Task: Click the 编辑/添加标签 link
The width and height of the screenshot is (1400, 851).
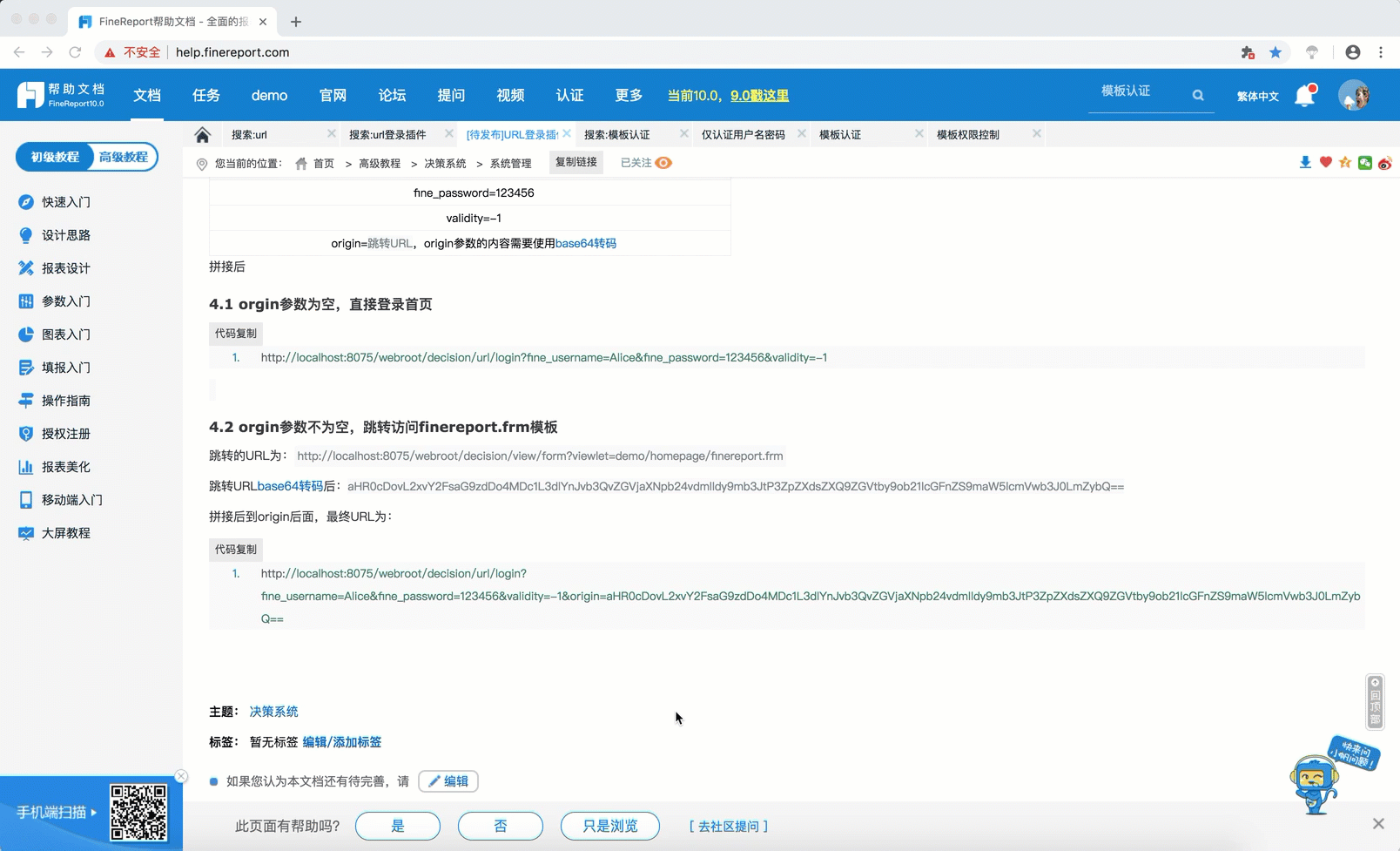Action: (342, 742)
